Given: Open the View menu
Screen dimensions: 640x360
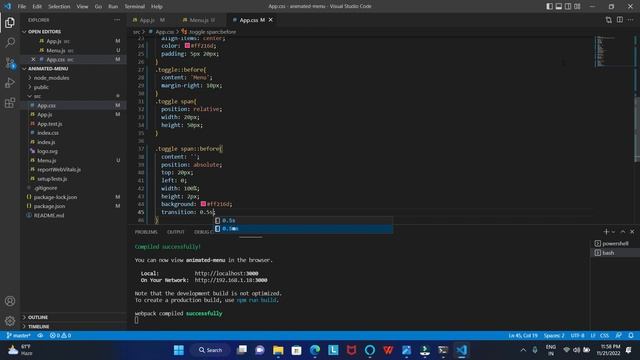Looking at the screenshot, I should click(82, 7).
